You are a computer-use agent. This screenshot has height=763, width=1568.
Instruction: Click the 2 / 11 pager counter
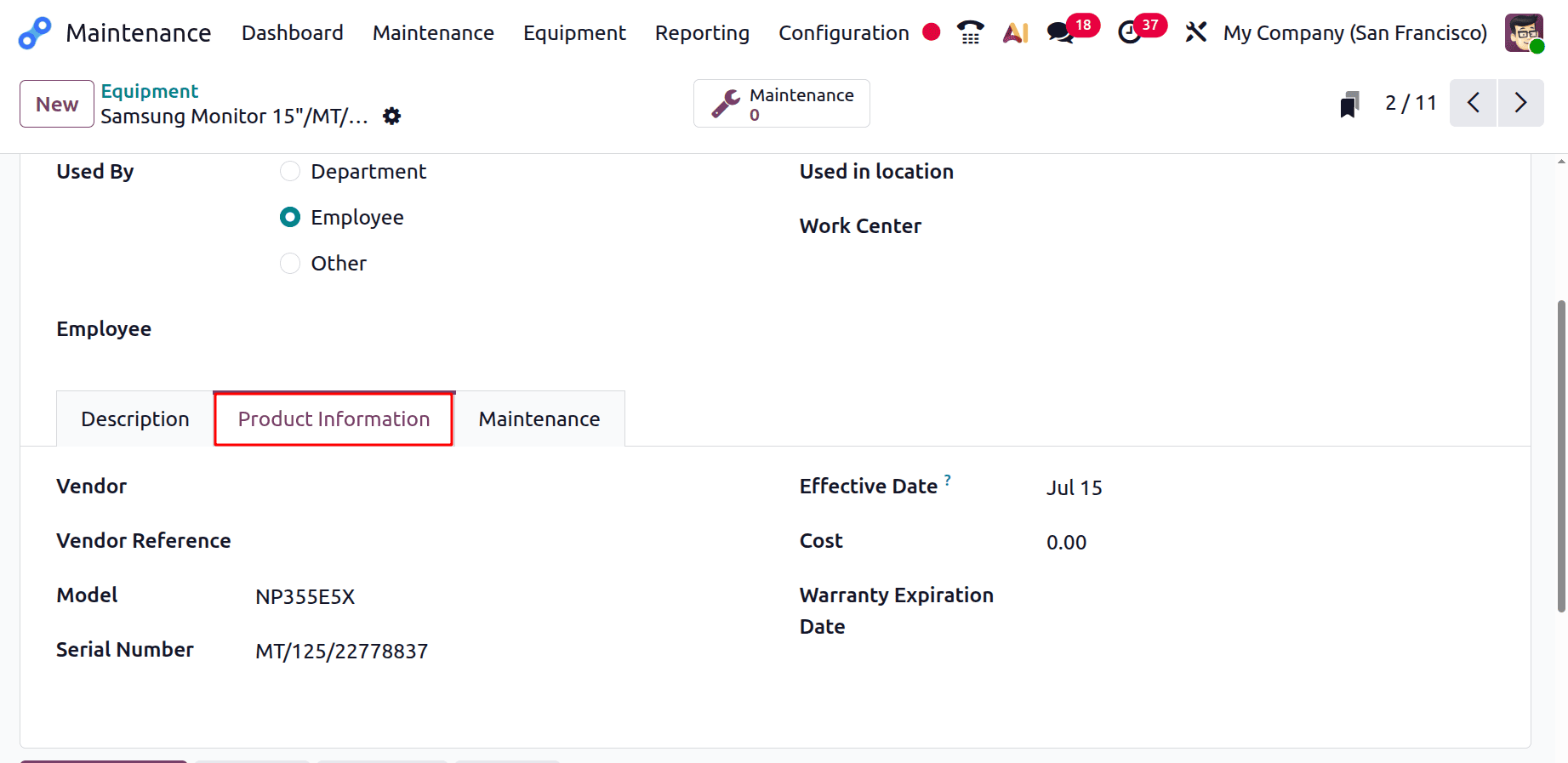1411,103
